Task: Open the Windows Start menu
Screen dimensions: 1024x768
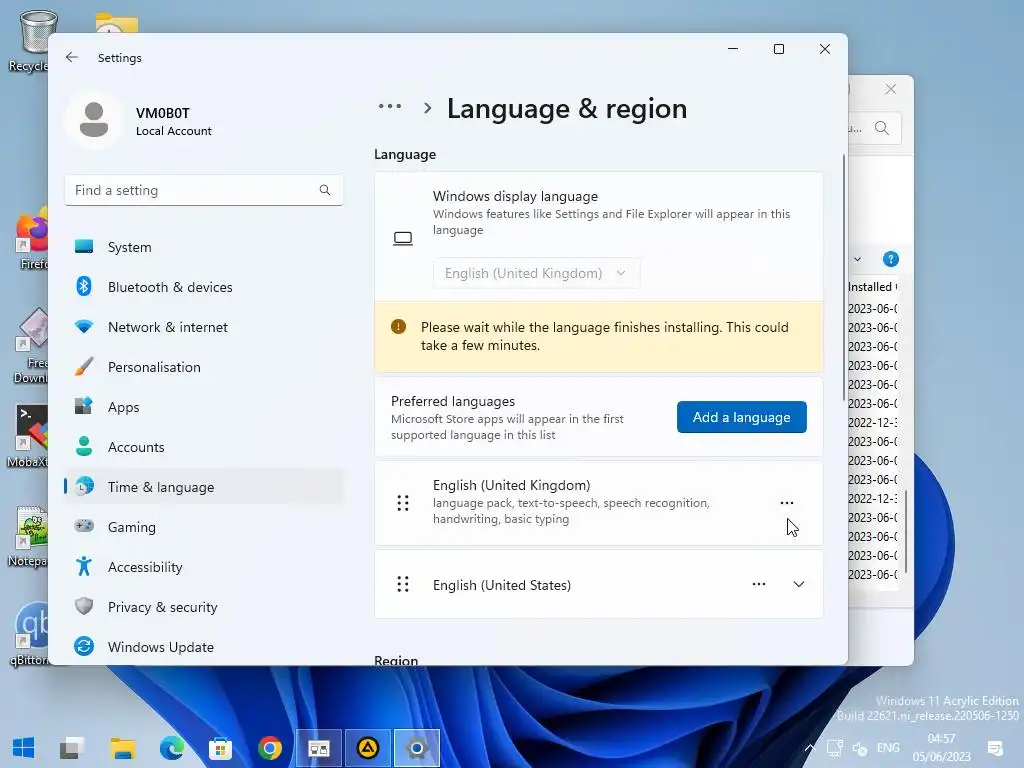Action: point(24,748)
